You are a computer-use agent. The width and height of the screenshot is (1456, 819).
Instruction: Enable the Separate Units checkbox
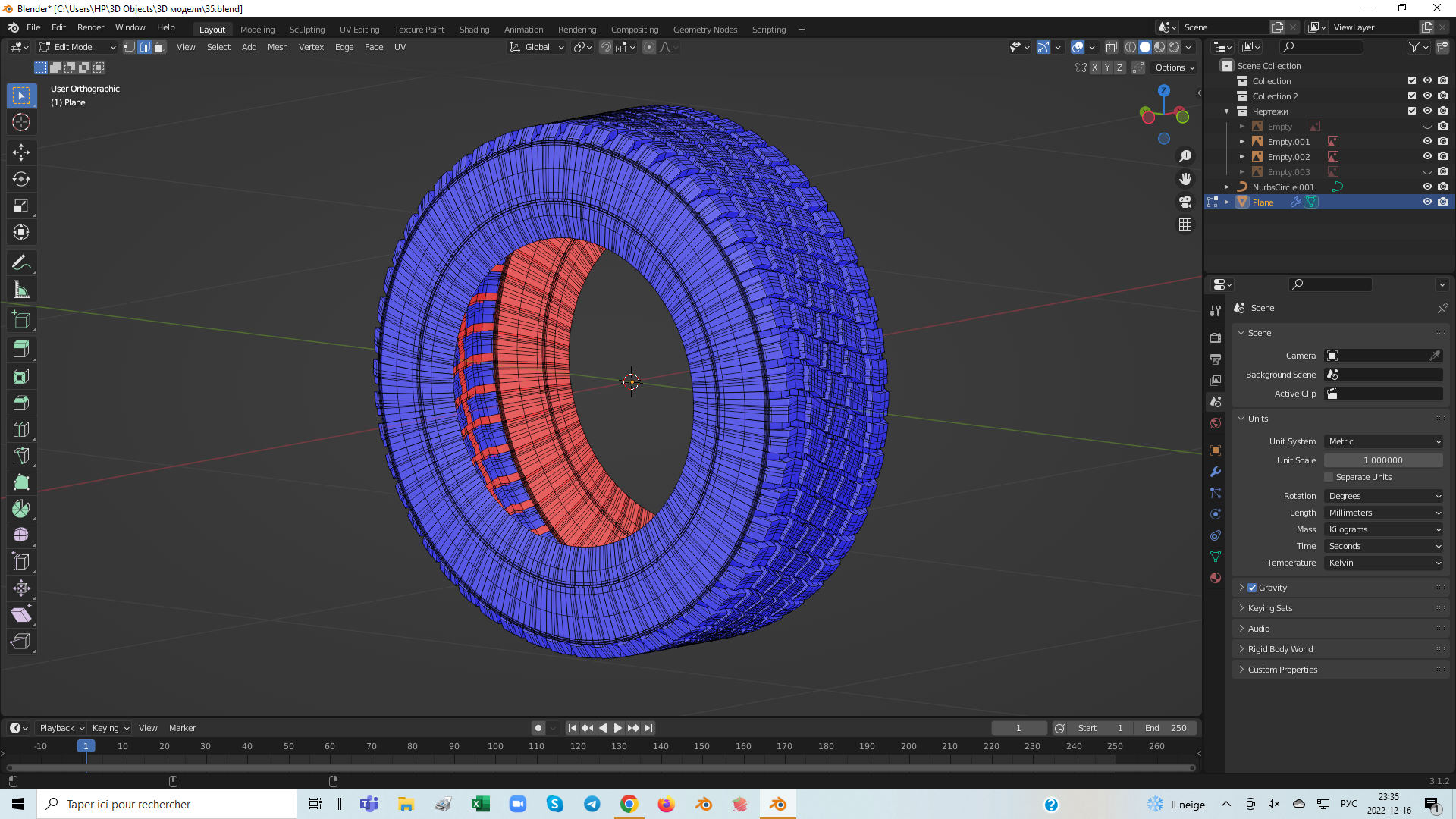(x=1329, y=477)
